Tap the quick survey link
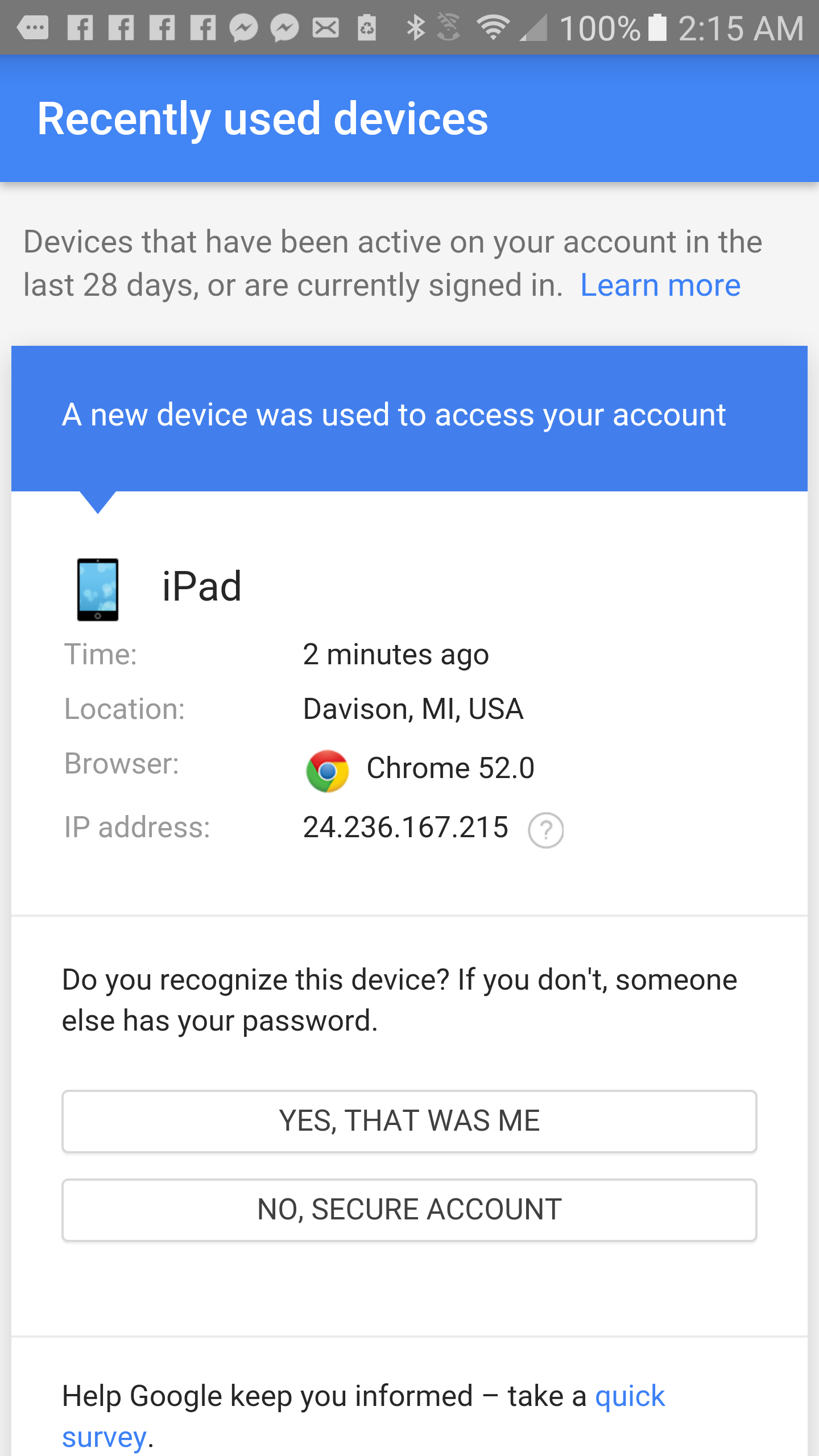 click(x=629, y=1395)
